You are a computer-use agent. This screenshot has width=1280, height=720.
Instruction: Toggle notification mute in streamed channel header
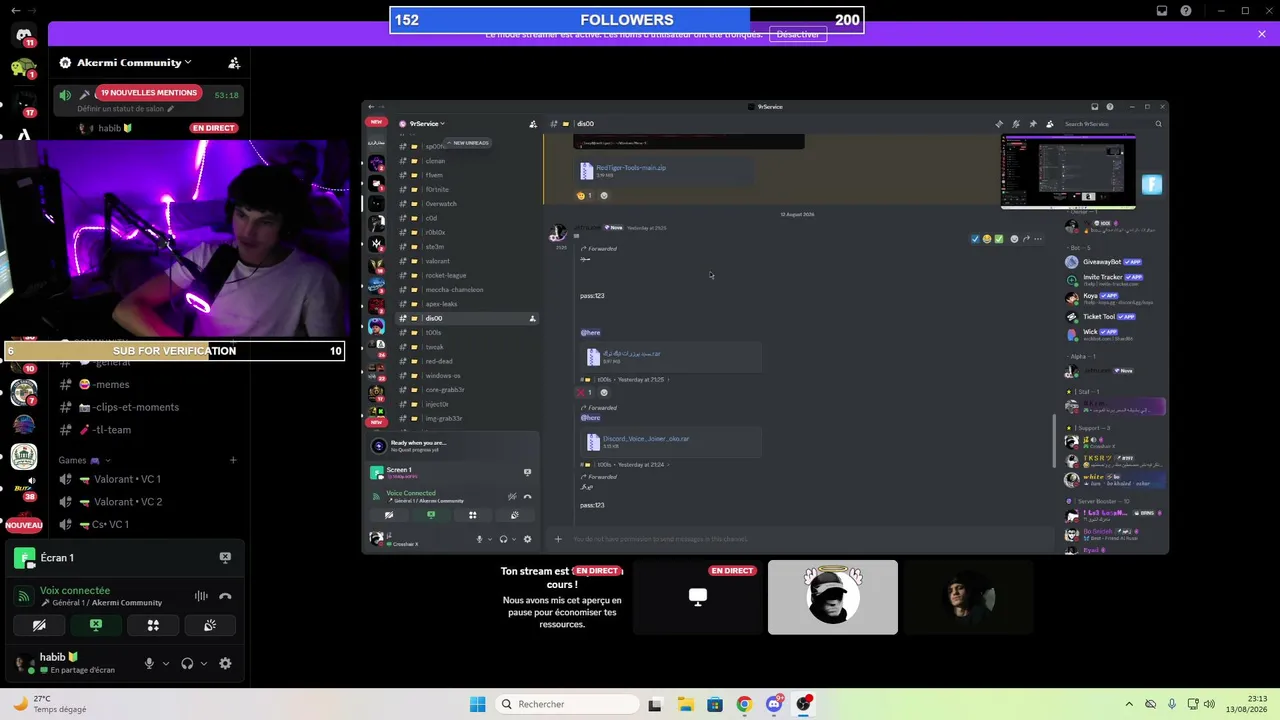1016,124
